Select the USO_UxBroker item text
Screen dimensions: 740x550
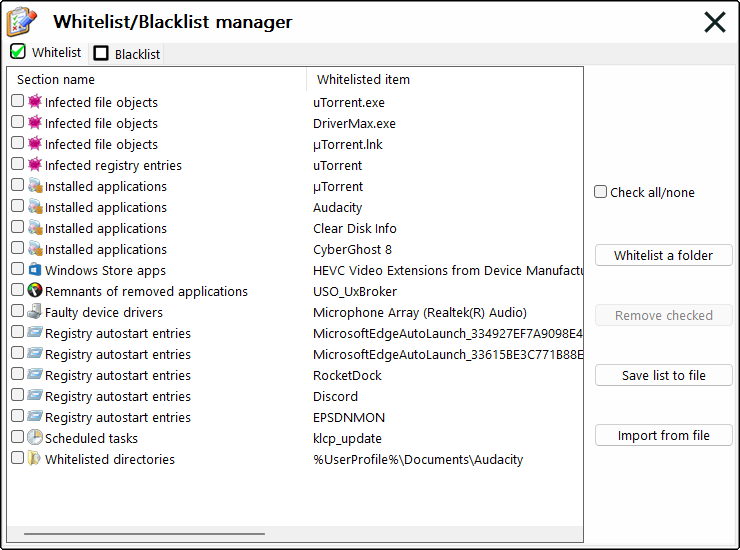(x=355, y=292)
